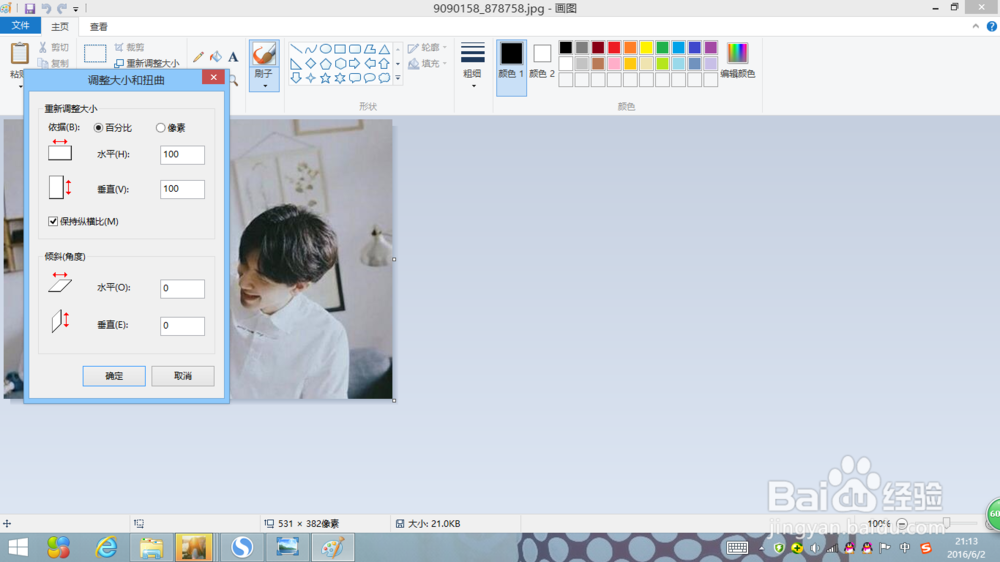The width and height of the screenshot is (1000, 562).
Task: Open the quick access toolbar customize arrow
Action: coord(76,9)
